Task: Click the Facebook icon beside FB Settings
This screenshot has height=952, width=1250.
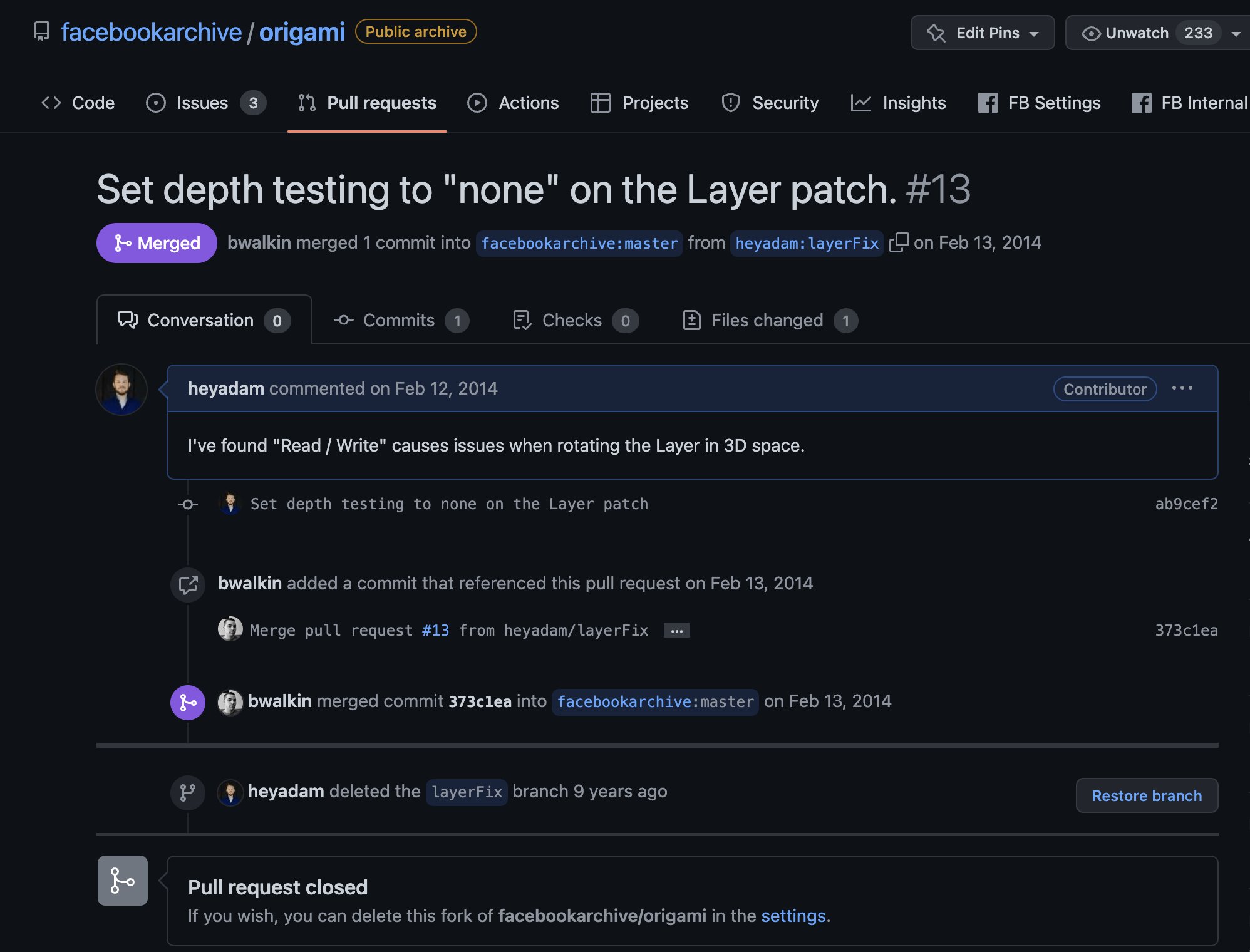Action: click(x=988, y=103)
